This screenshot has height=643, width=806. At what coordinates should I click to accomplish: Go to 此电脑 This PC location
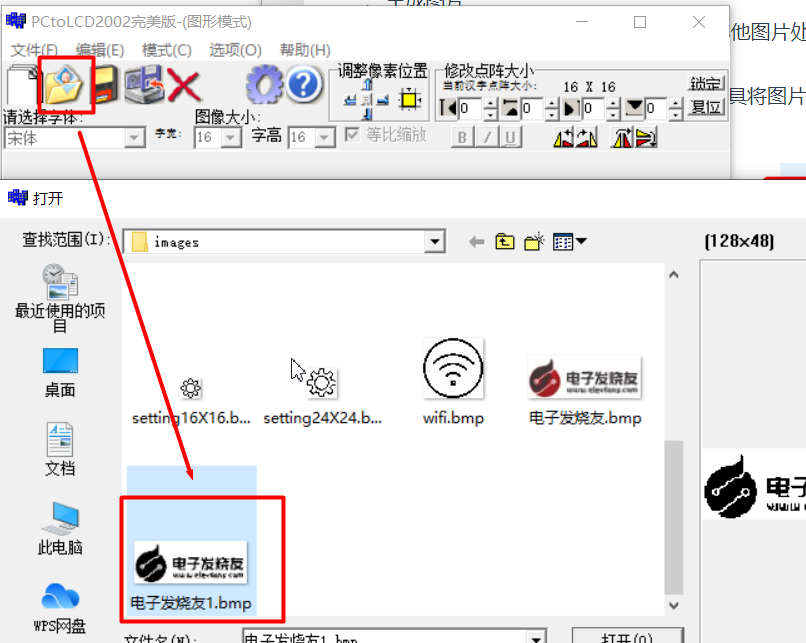(x=60, y=528)
